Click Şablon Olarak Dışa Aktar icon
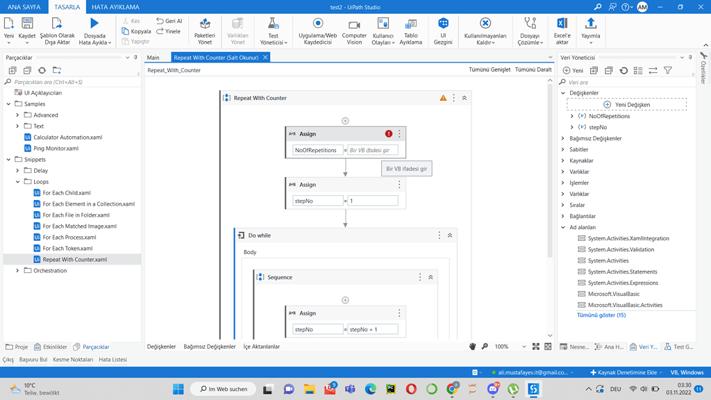This screenshot has height=400, width=711. (57, 24)
